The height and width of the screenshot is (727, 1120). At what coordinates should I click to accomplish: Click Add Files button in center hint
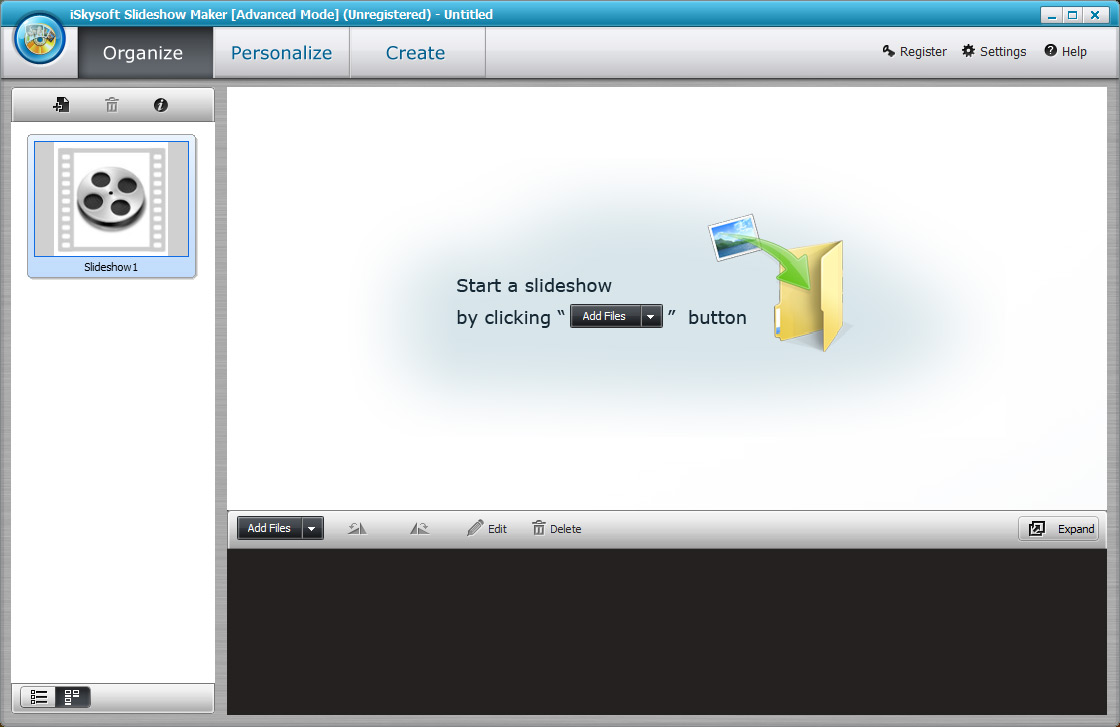[x=606, y=316]
